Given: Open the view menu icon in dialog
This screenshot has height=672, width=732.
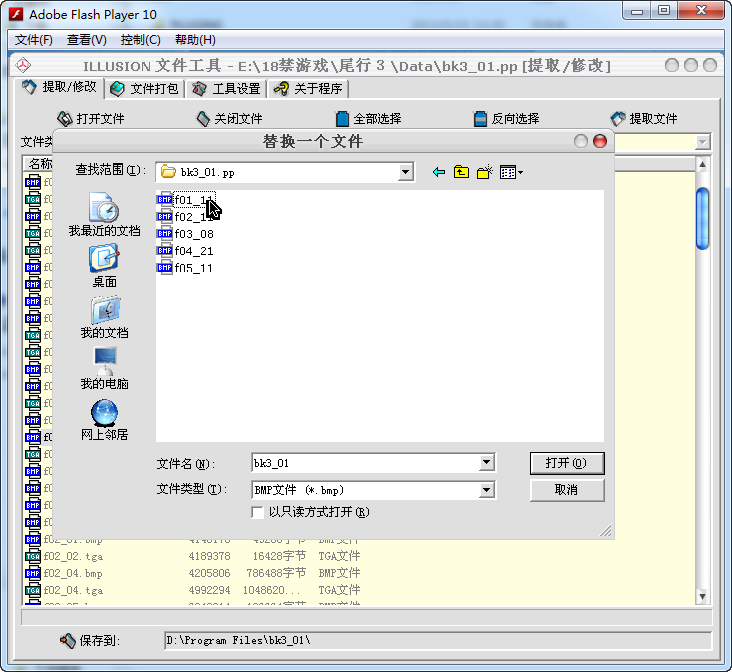Looking at the screenshot, I should (511, 172).
